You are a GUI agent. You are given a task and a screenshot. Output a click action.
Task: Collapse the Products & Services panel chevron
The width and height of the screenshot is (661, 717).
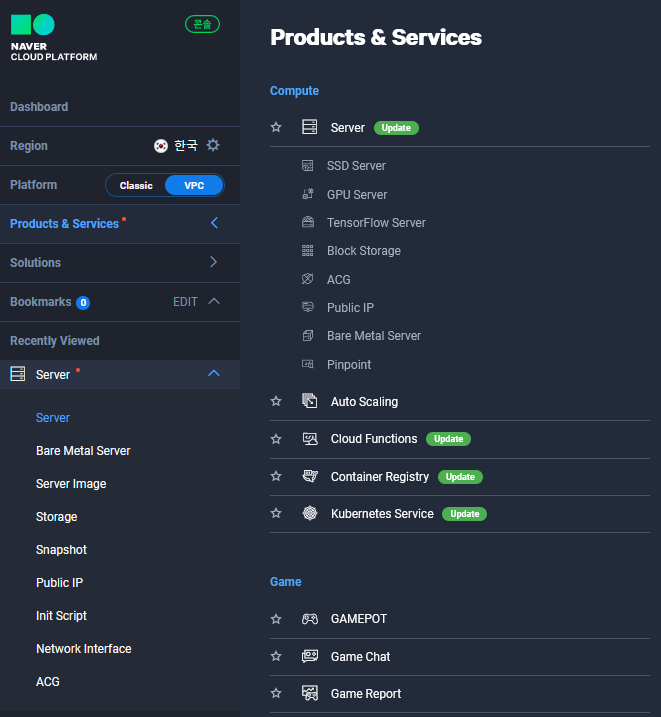coord(214,224)
